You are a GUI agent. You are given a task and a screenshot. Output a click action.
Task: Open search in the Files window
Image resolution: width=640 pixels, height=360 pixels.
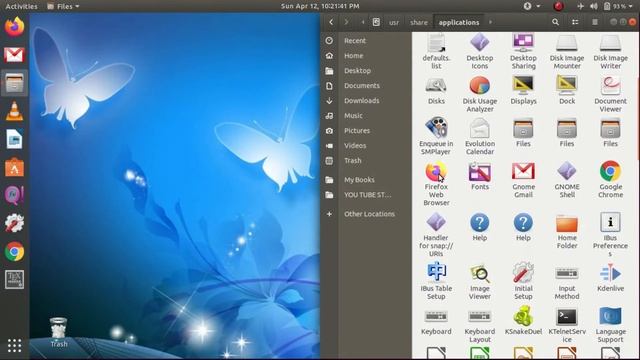click(x=555, y=22)
